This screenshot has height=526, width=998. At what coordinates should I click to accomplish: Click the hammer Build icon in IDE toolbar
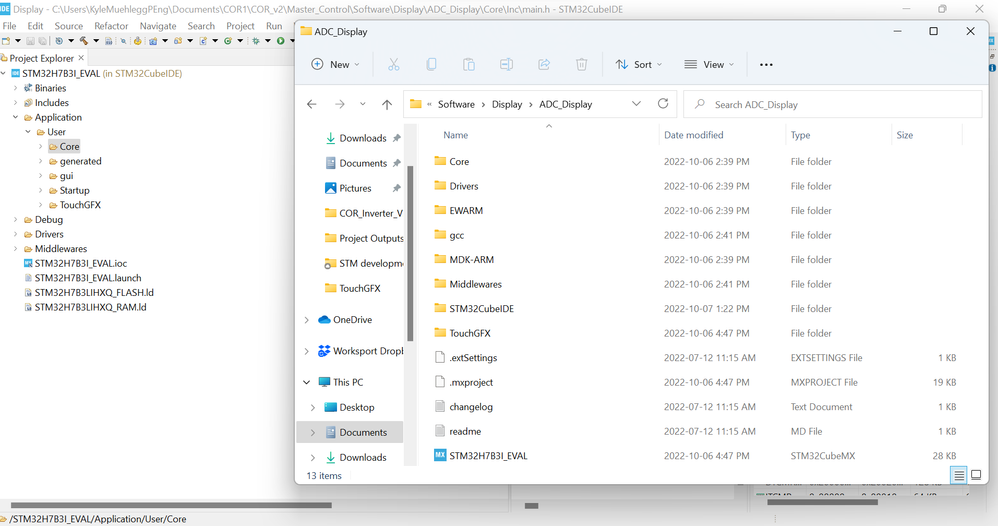83,41
